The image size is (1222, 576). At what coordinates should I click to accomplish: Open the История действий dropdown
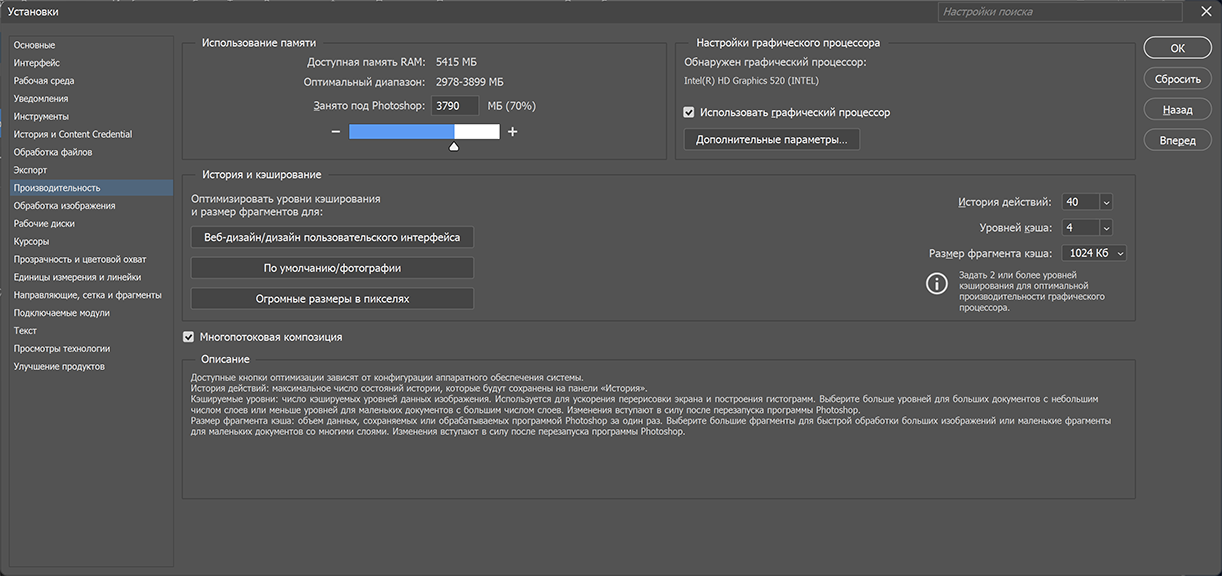click(x=1106, y=202)
